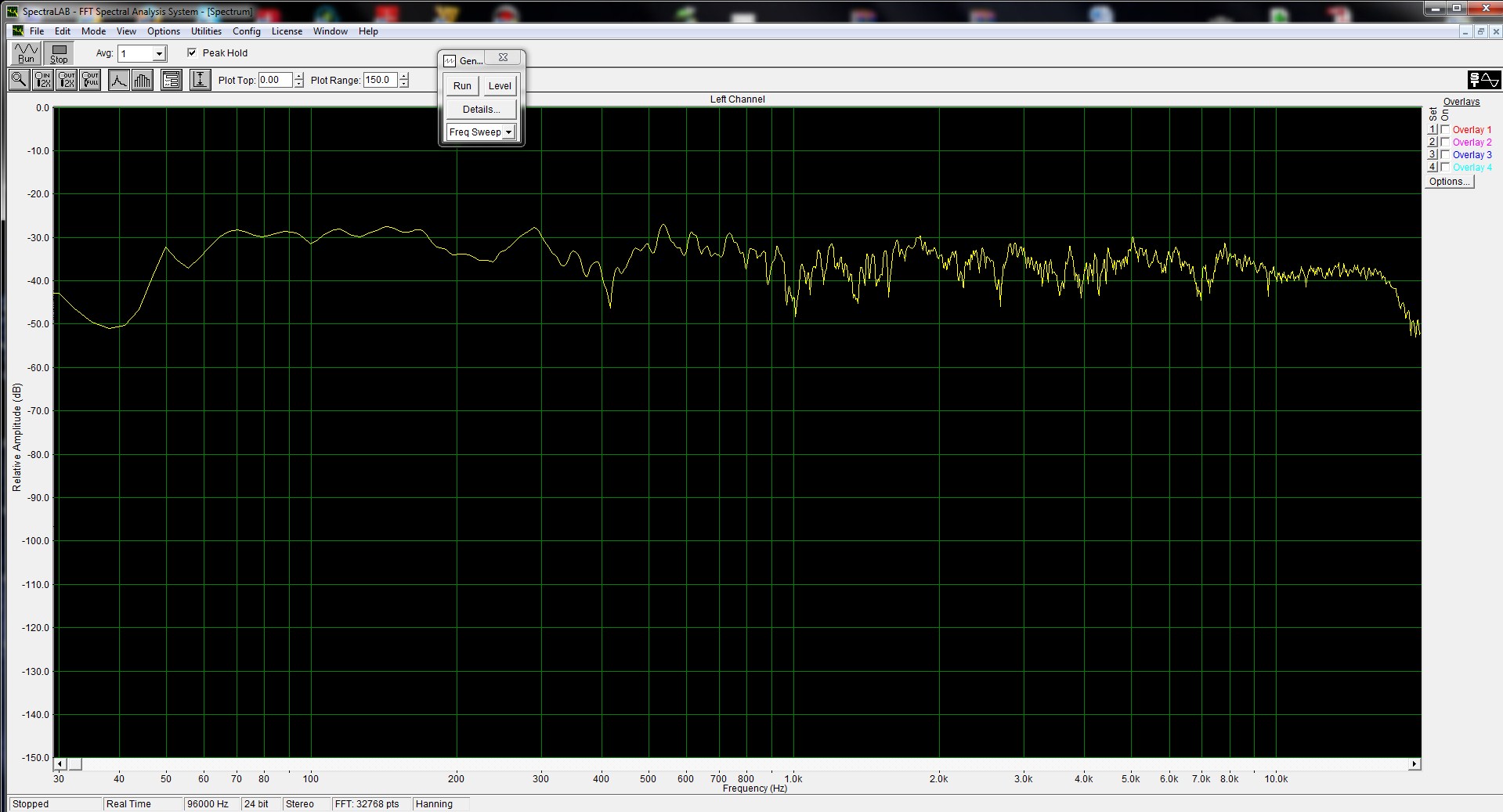Enable Overlay 3 display checkbox

(1446, 155)
